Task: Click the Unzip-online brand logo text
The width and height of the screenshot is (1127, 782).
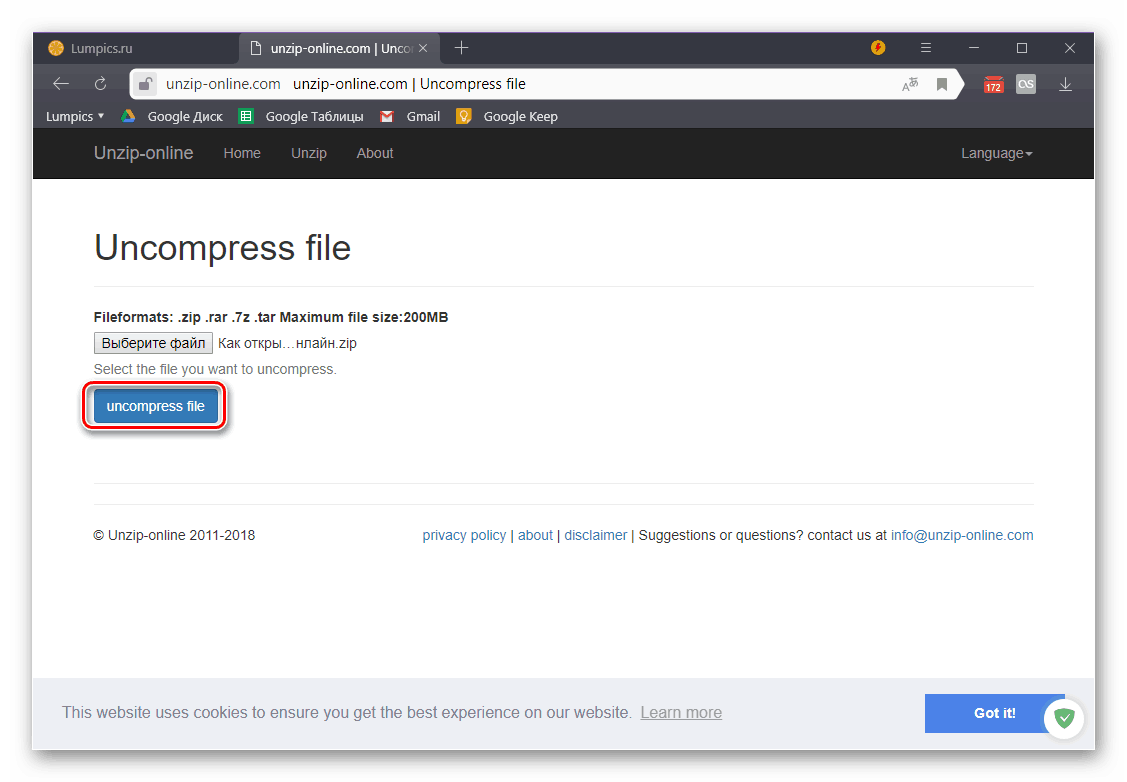Action: click(144, 153)
